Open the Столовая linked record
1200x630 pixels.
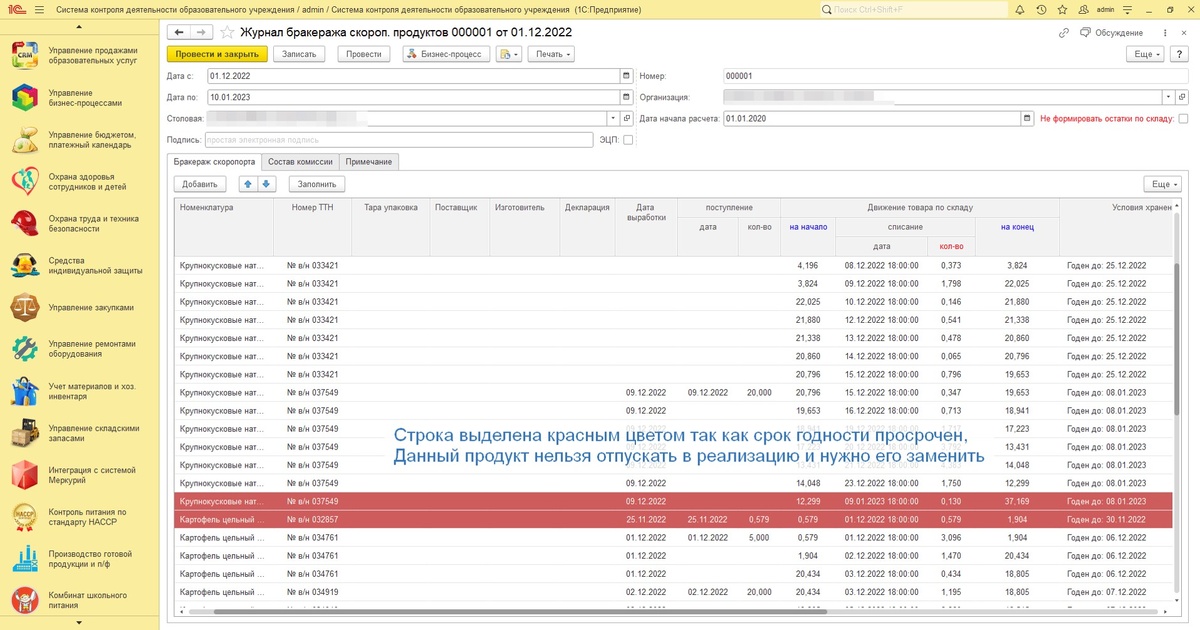[x=626, y=119]
